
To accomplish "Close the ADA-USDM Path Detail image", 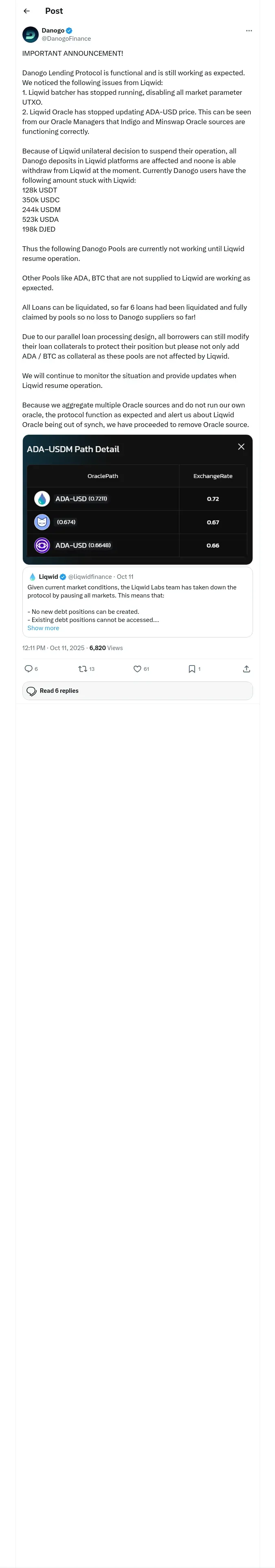I will [x=241, y=447].
